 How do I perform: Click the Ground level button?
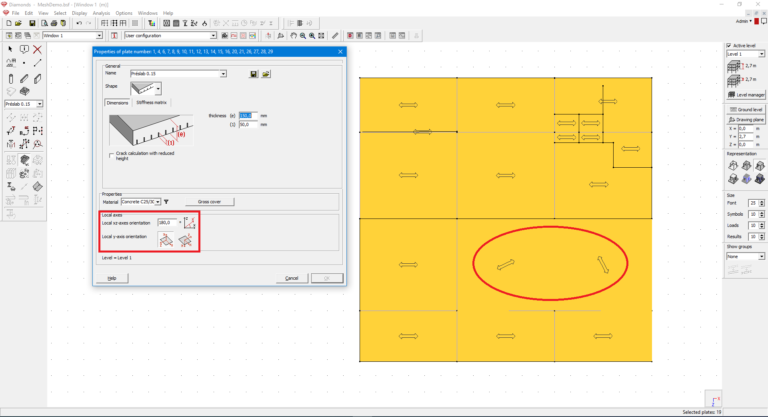pos(746,110)
